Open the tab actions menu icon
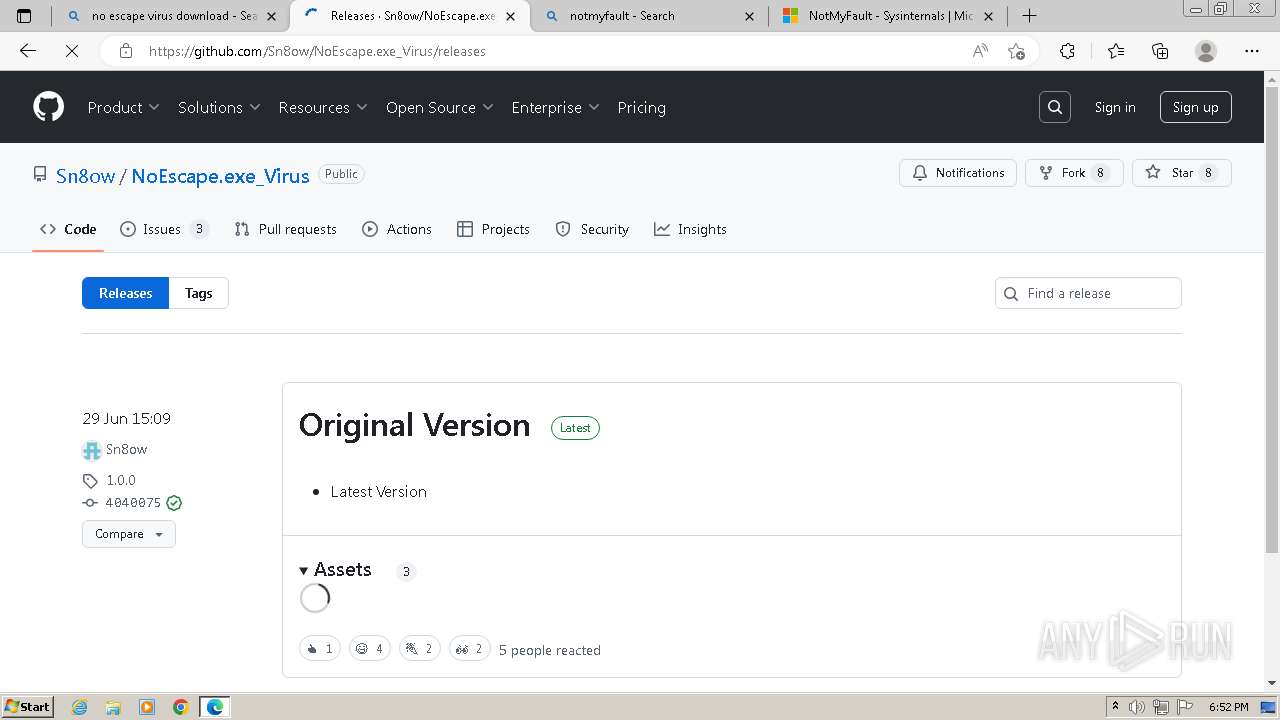Viewport: 1280px width, 720px height. [x=24, y=15]
